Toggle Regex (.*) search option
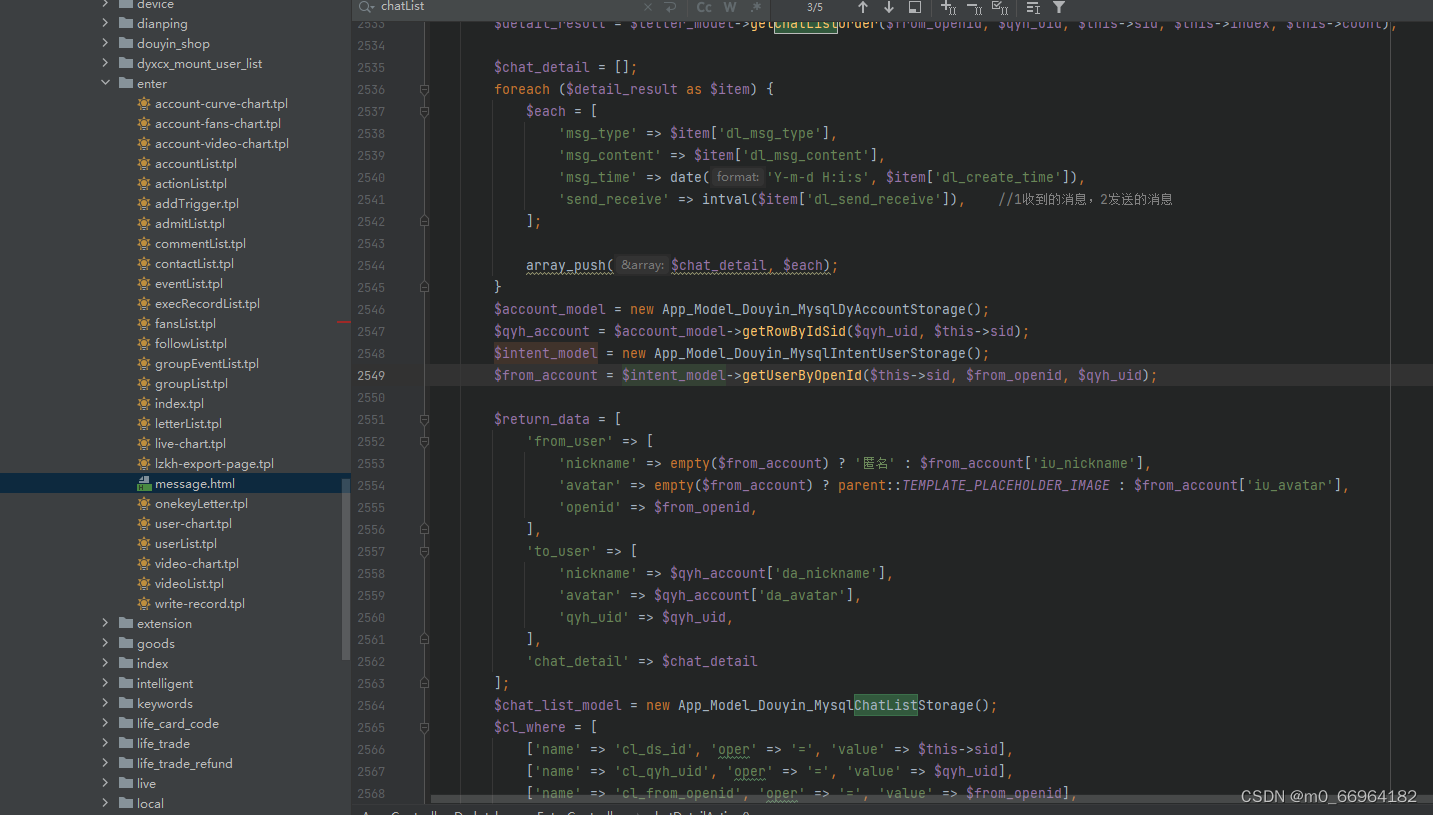Screen dimensions: 1433x815 [x=756, y=7]
